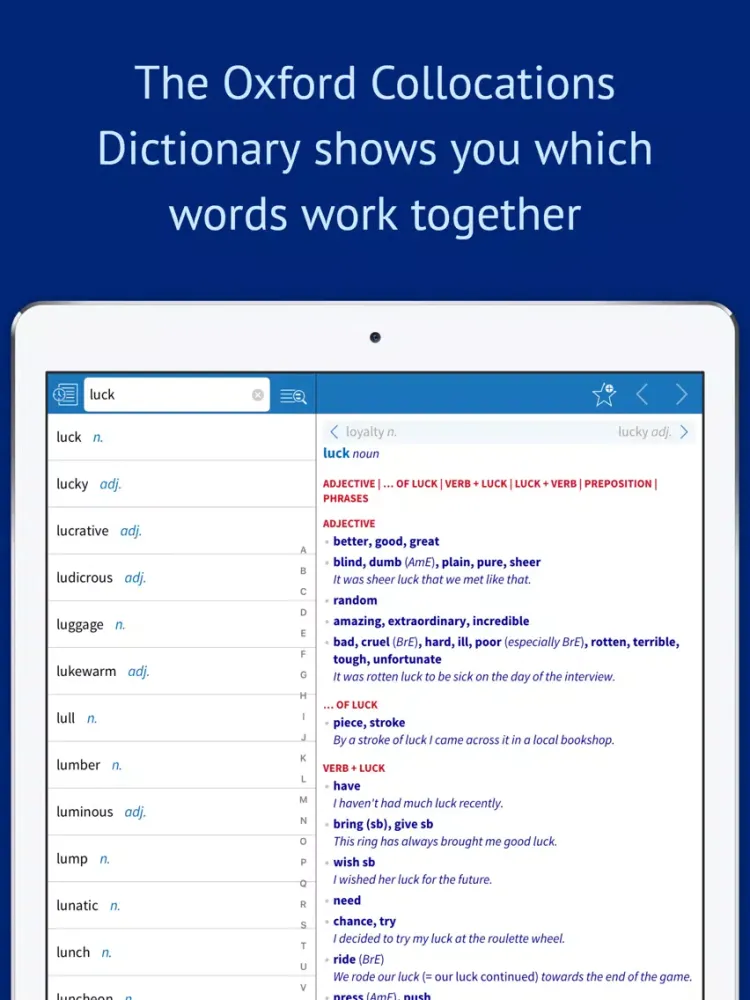The image size is (750, 1000).
Task: Select lump n. in the word list
Action: 181,858
